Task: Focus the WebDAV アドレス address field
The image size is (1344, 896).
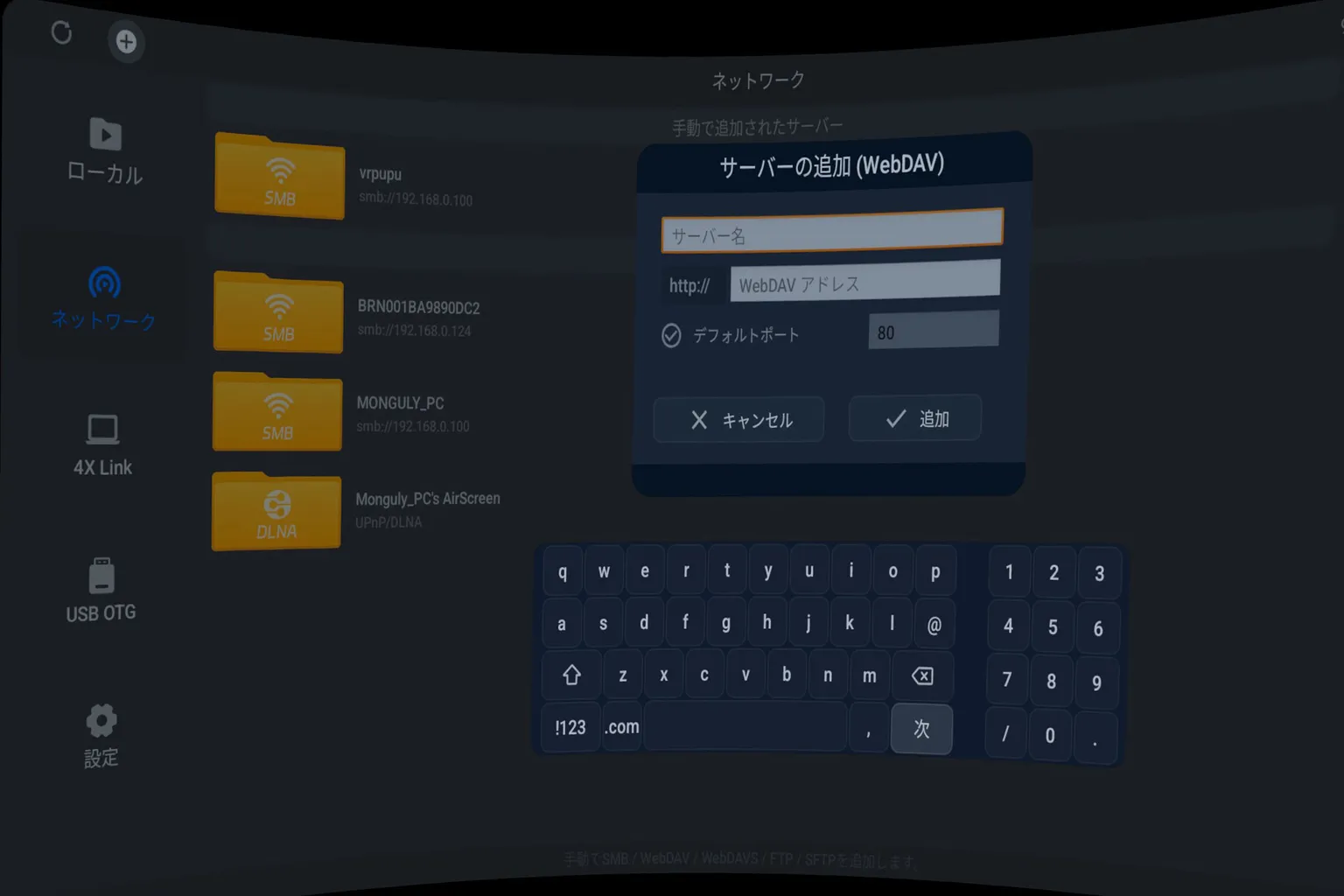Action: (864, 281)
